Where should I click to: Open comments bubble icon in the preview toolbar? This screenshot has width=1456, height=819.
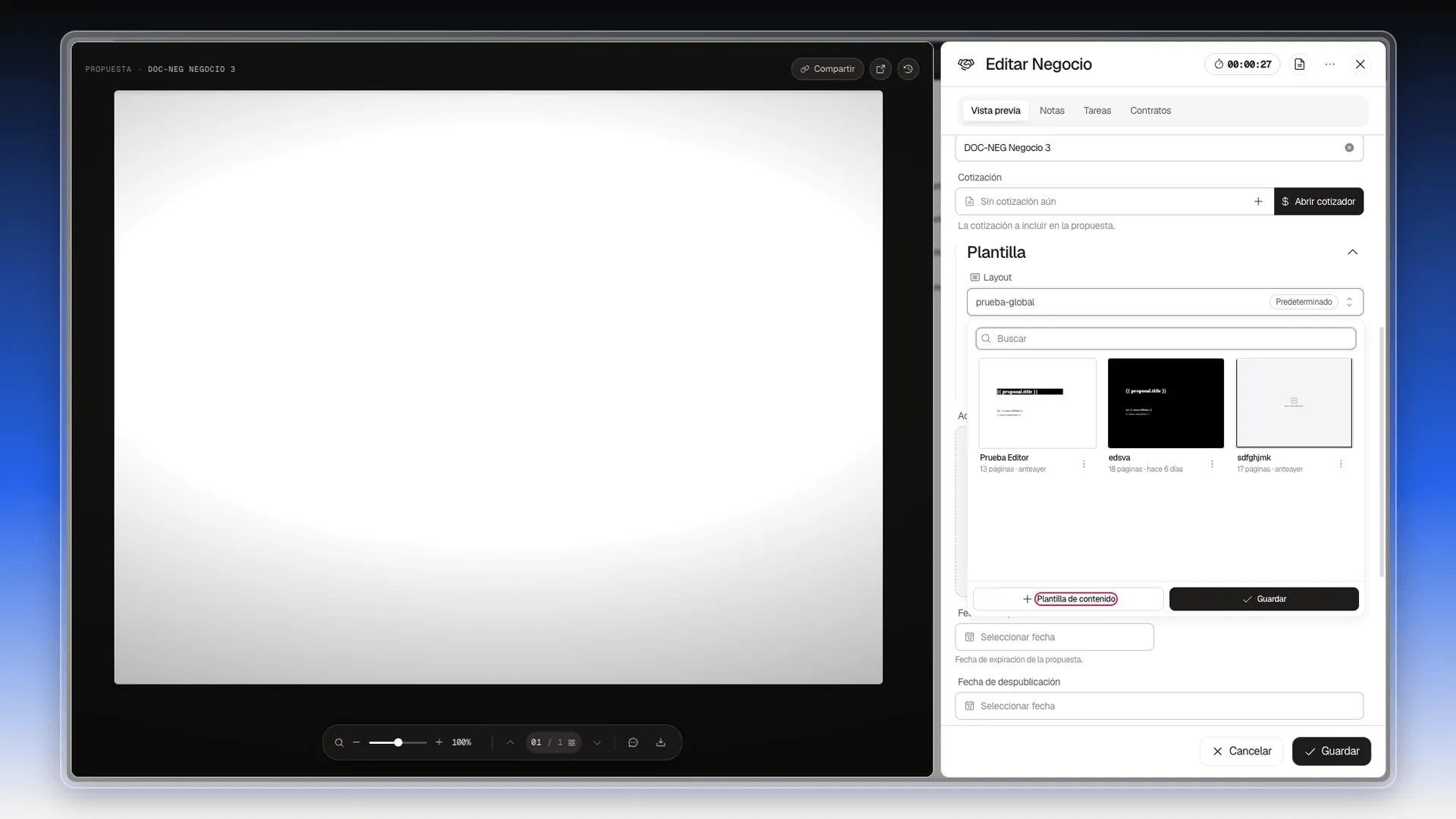click(633, 742)
